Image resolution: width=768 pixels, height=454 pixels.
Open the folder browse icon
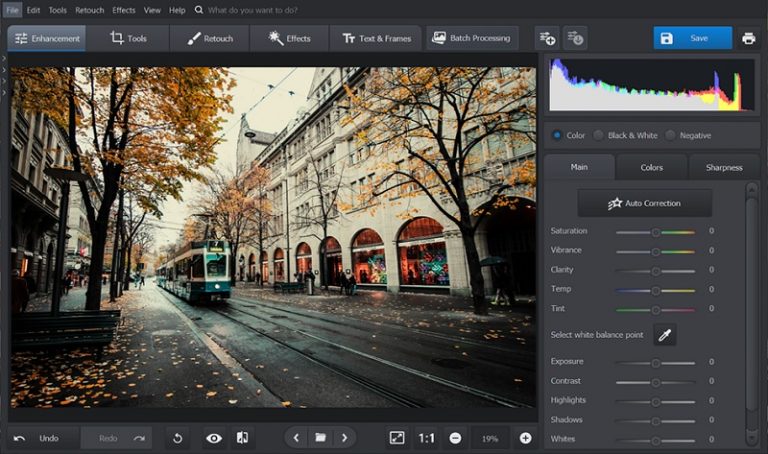tap(320, 437)
